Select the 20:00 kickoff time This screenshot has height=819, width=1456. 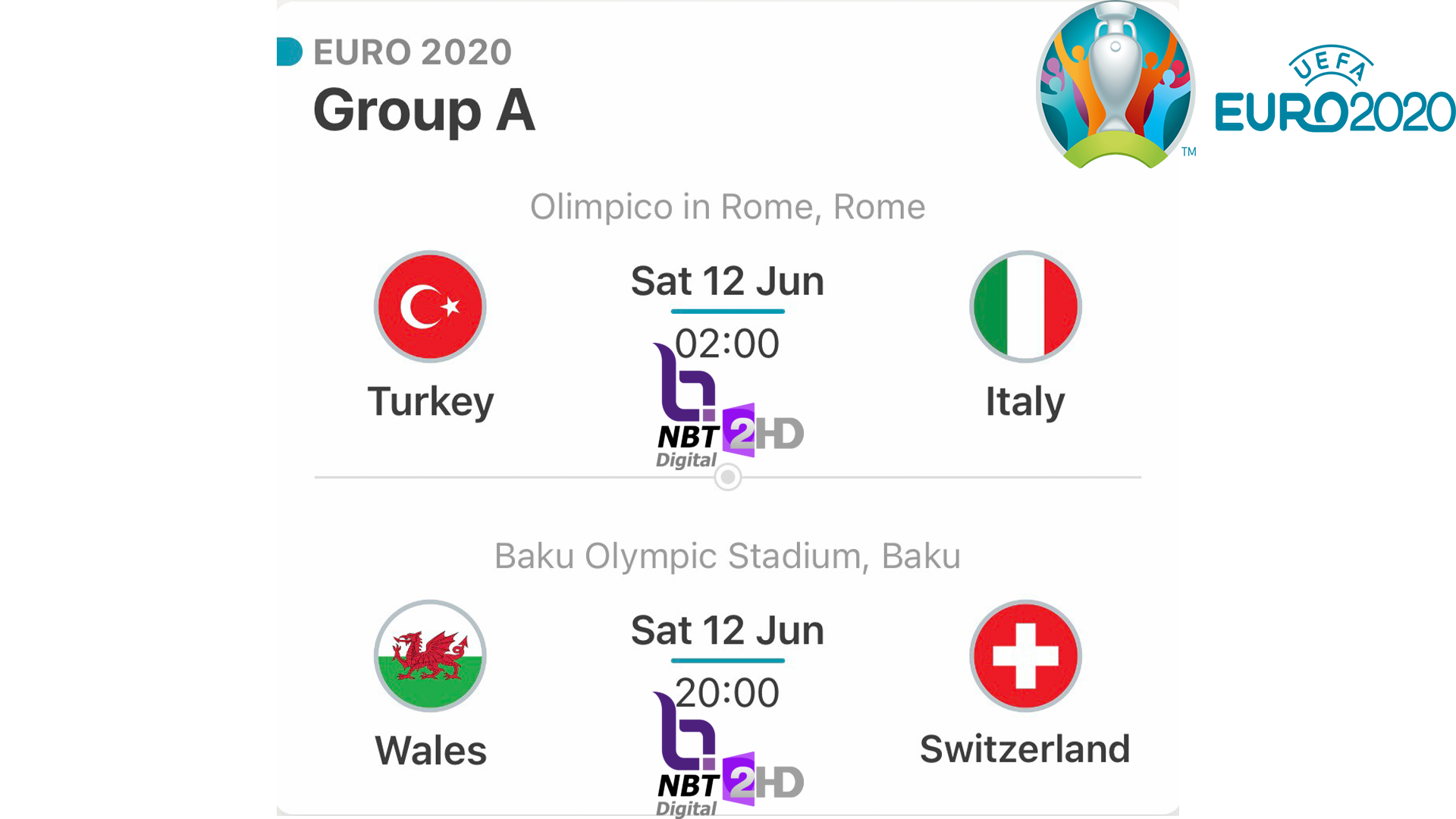727,692
